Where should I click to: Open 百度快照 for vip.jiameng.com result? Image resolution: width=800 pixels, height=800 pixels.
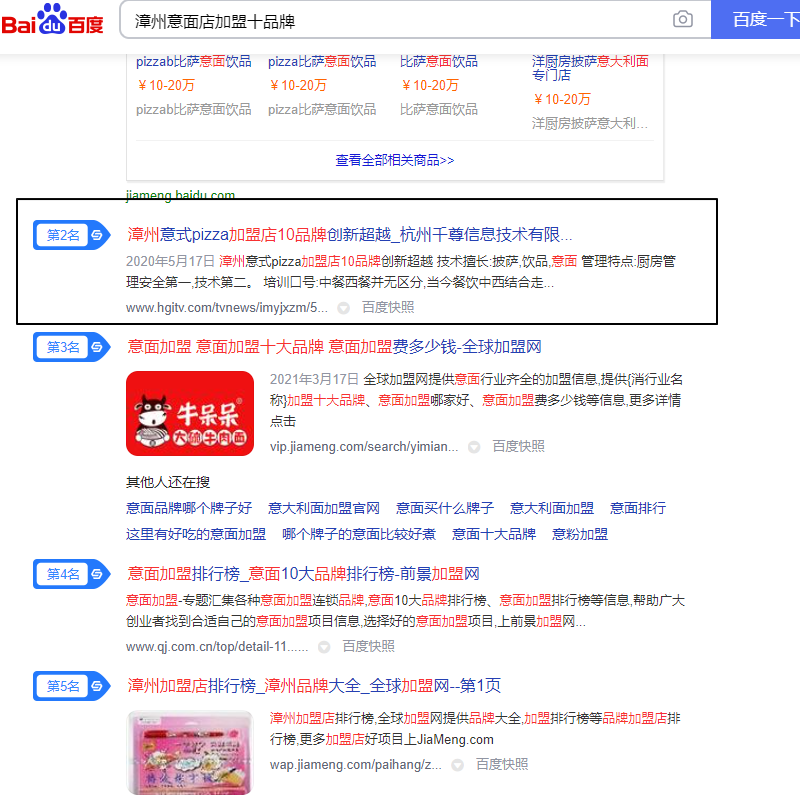click(x=518, y=446)
